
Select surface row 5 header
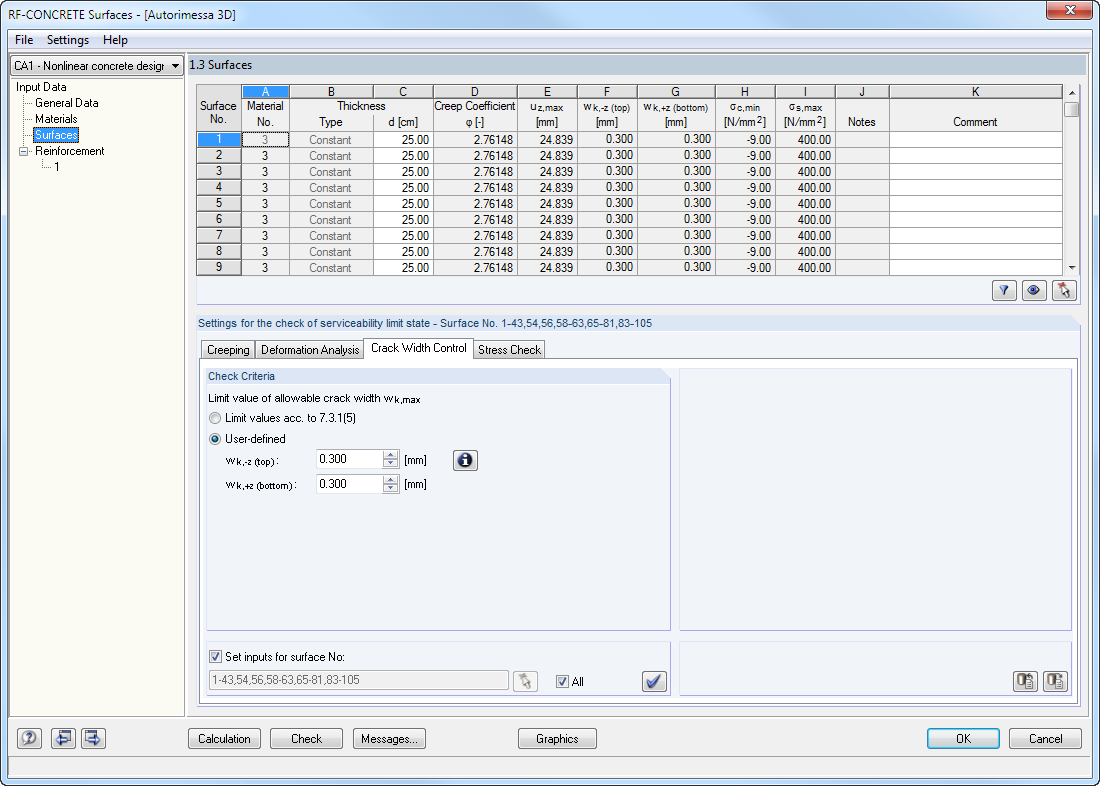(x=219, y=204)
